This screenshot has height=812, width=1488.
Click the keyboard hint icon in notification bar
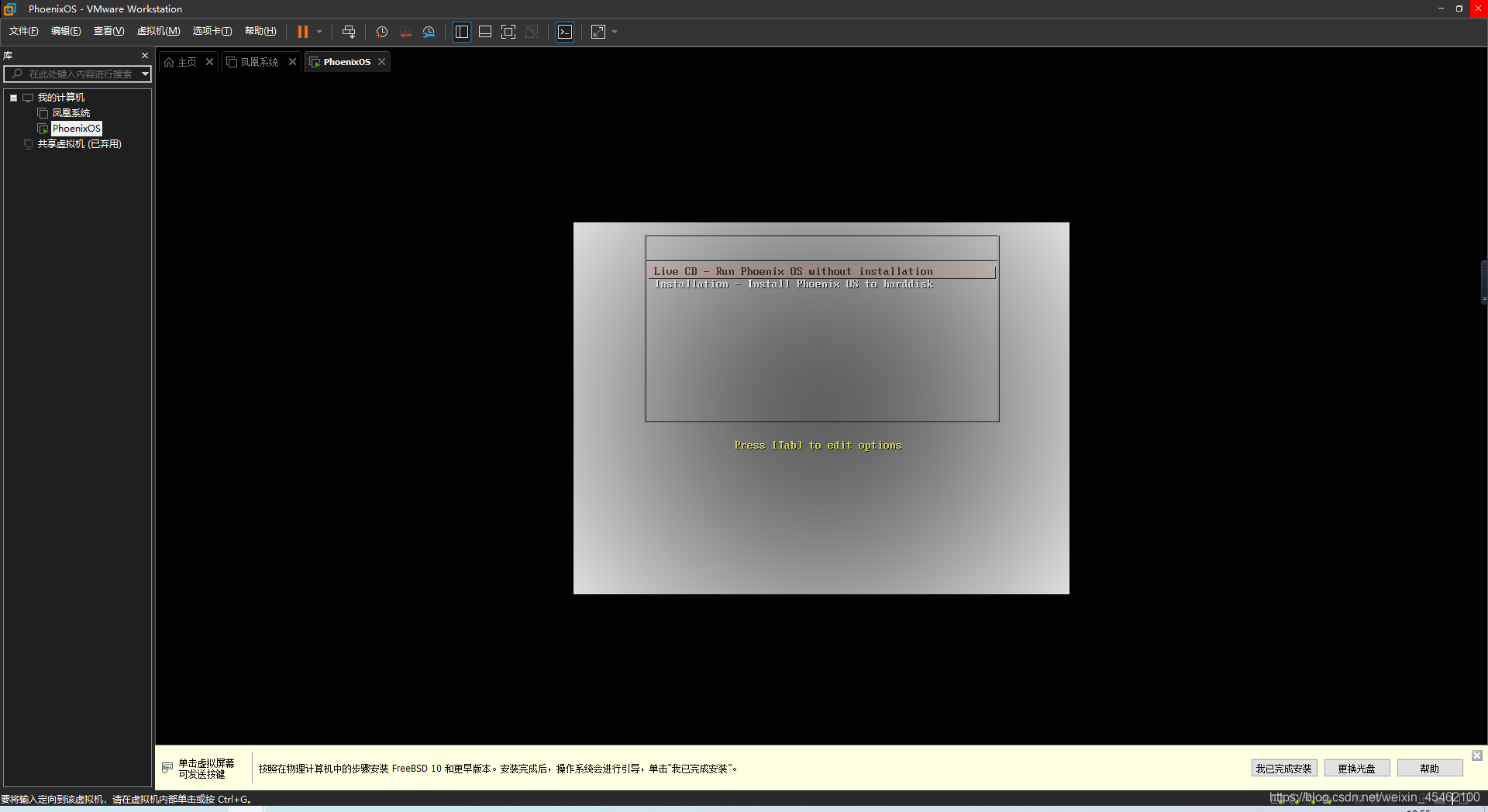pos(167,768)
